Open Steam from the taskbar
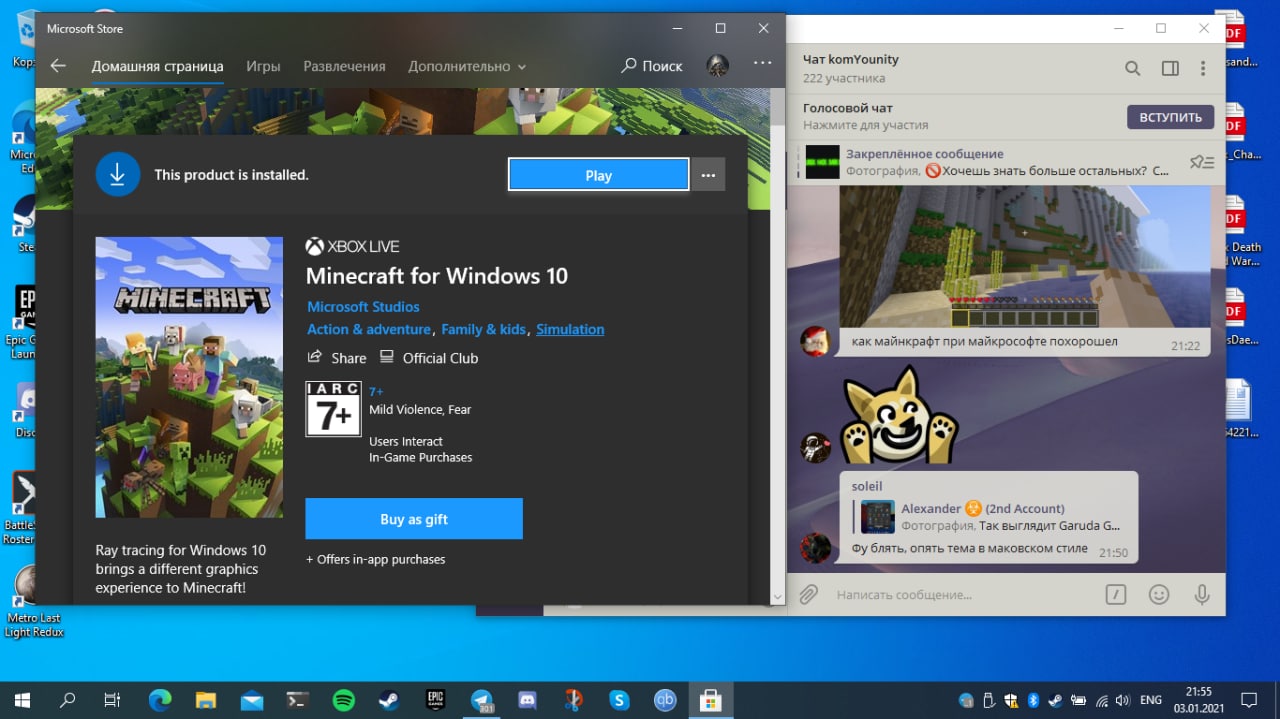Image resolution: width=1280 pixels, height=719 pixels. pyautogui.click(x=389, y=700)
